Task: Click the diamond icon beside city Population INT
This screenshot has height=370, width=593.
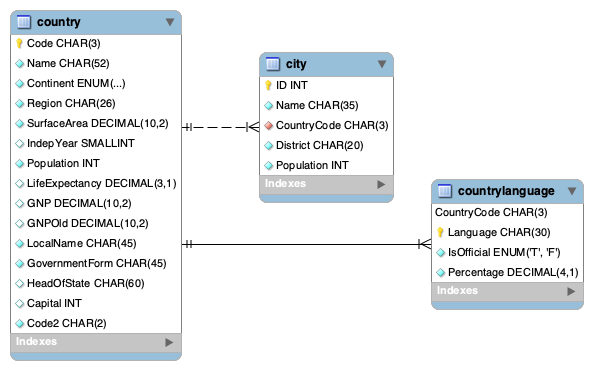Action: 269,166
